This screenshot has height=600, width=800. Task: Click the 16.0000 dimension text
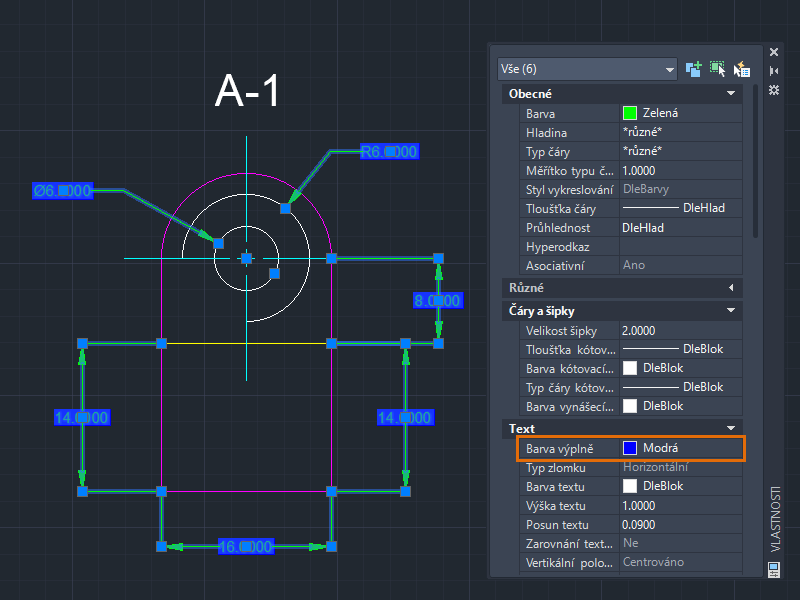[x=246, y=546]
